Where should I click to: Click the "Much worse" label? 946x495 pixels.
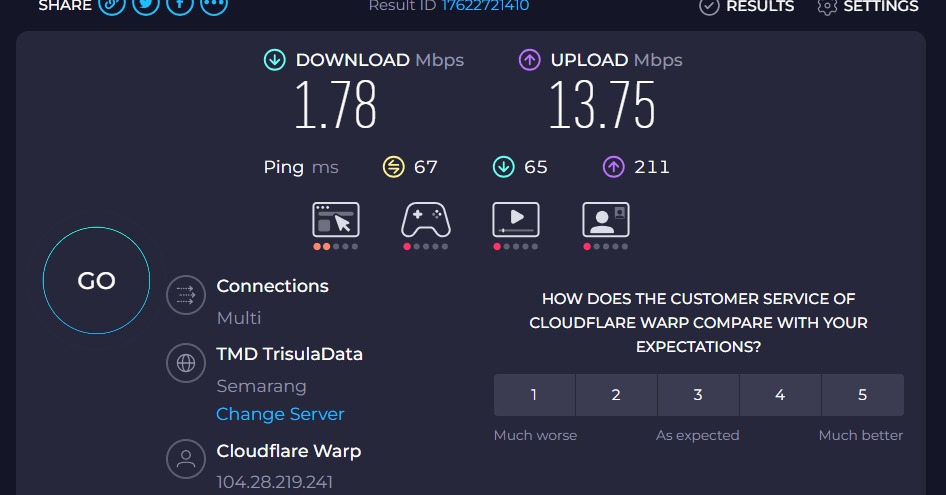(535, 435)
